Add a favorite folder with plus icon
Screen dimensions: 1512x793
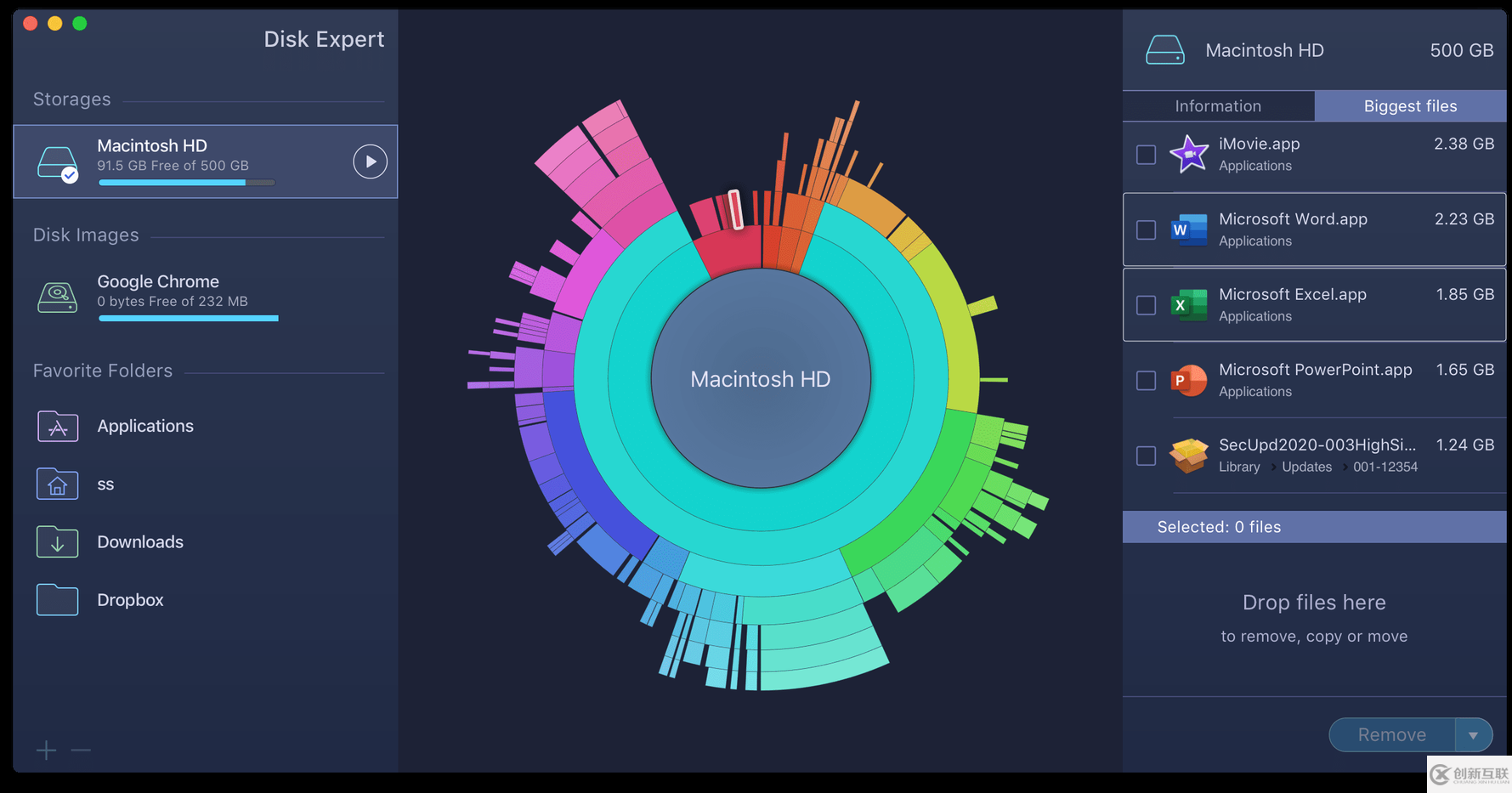coord(46,750)
